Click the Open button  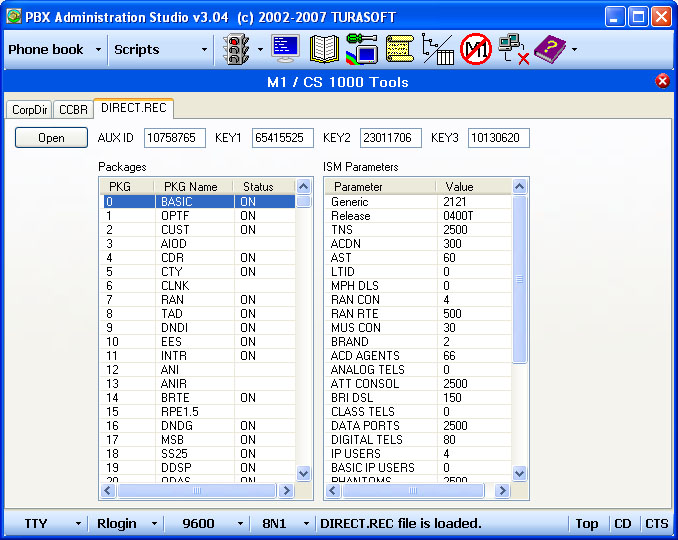point(51,137)
